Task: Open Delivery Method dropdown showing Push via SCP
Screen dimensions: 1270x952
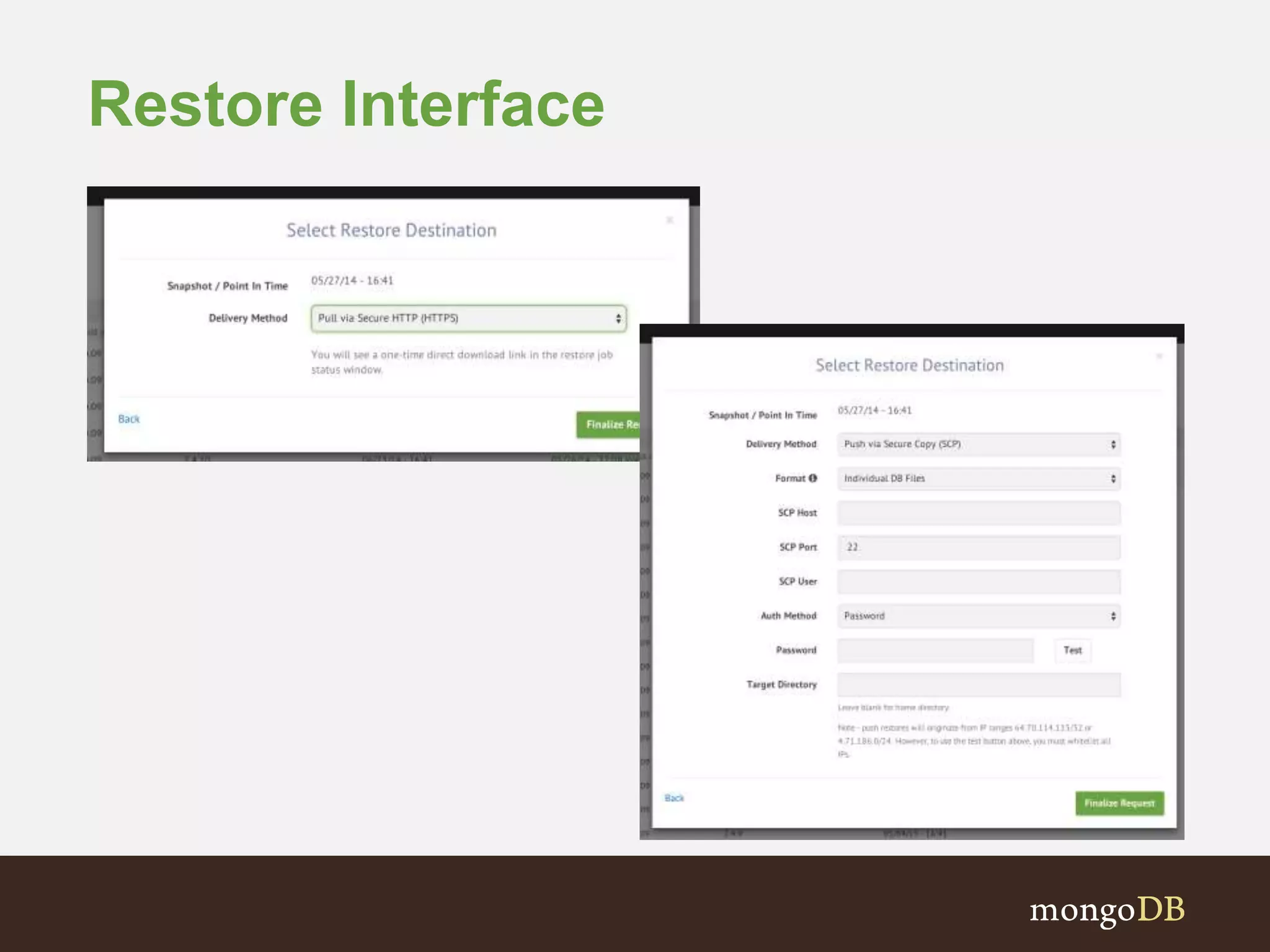Action: tap(979, 444)
